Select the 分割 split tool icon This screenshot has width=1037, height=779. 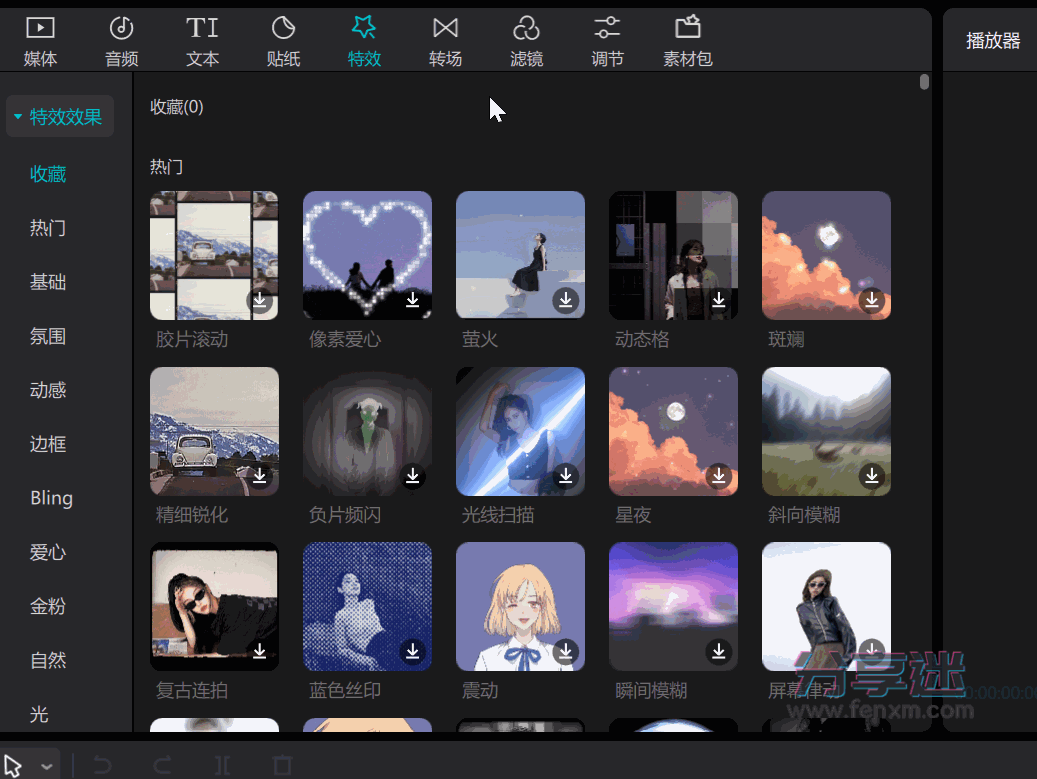pos(222,764)
